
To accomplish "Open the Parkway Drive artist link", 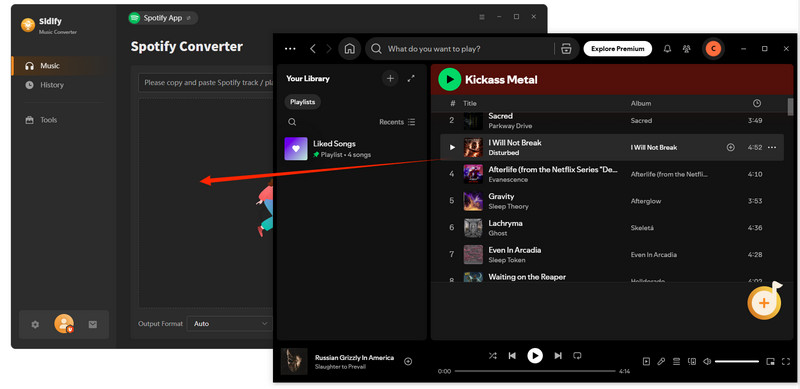I will [510, 126].
